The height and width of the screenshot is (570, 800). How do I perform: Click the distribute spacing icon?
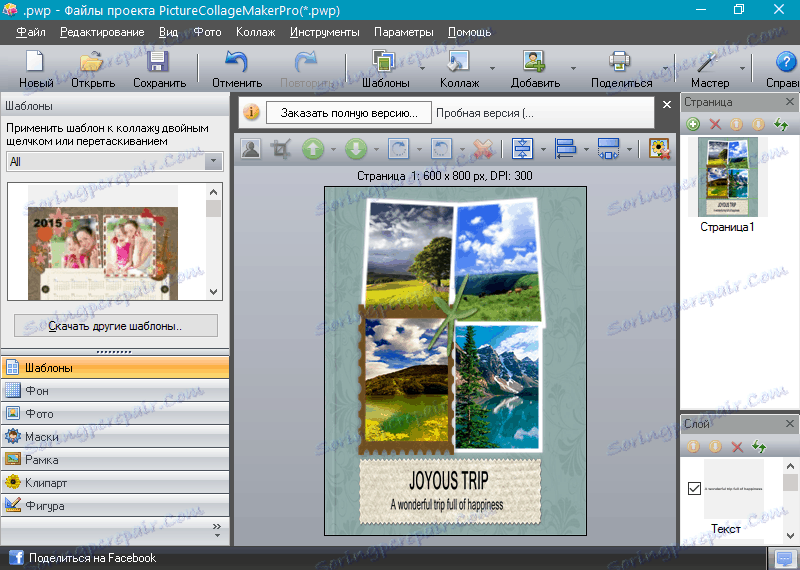(608, 149)
